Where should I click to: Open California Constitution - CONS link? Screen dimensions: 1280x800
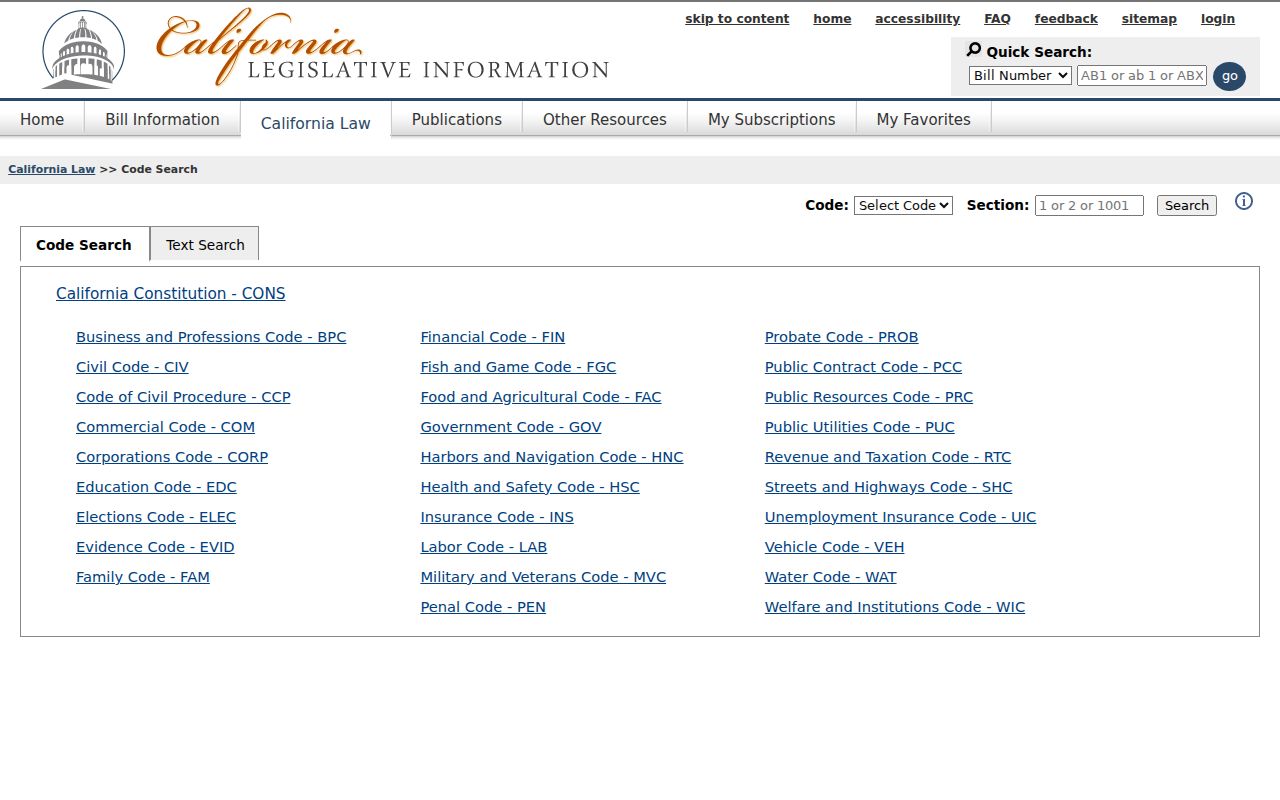point(171,293)
